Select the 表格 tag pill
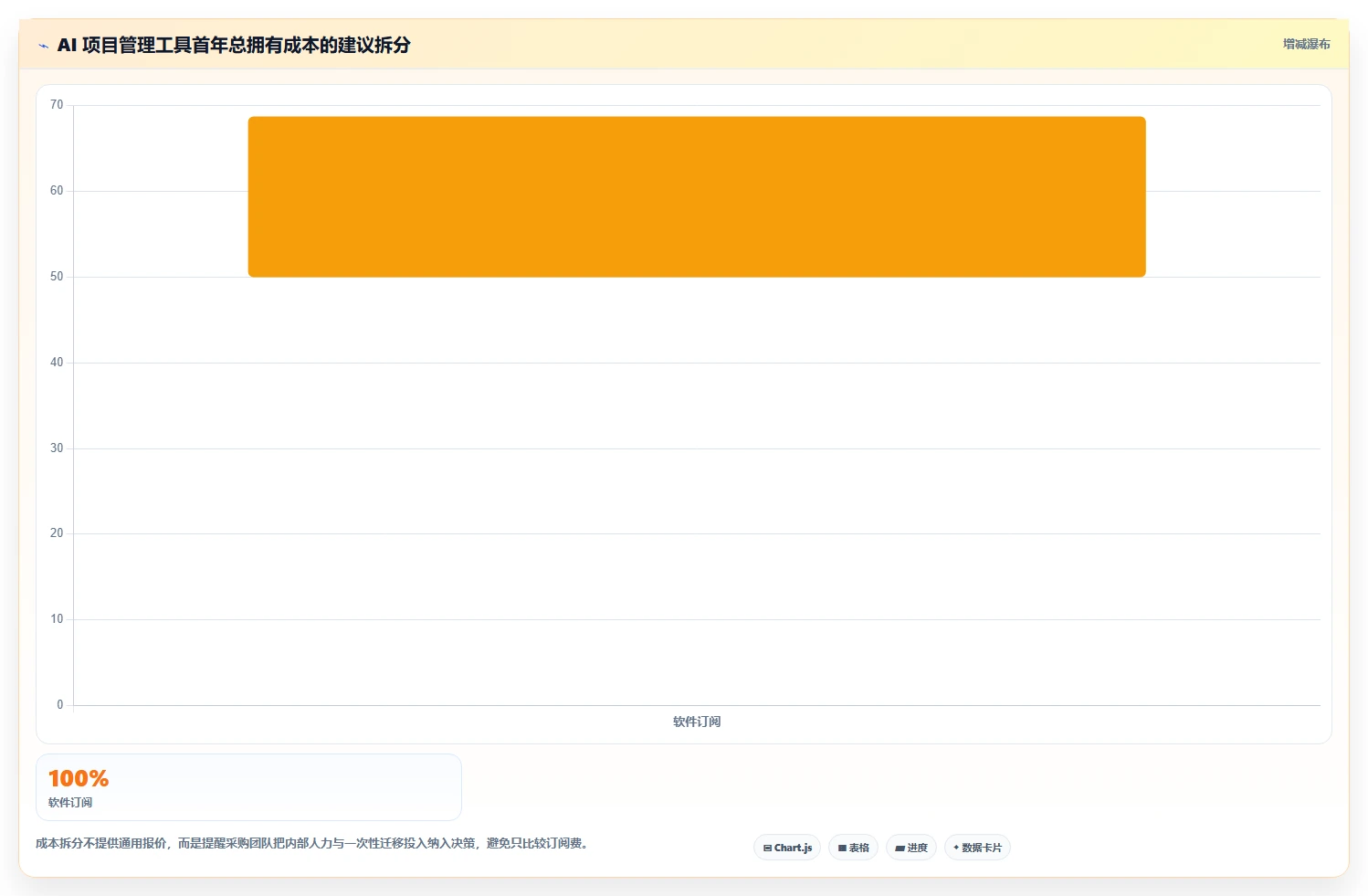 pos(853,848)
